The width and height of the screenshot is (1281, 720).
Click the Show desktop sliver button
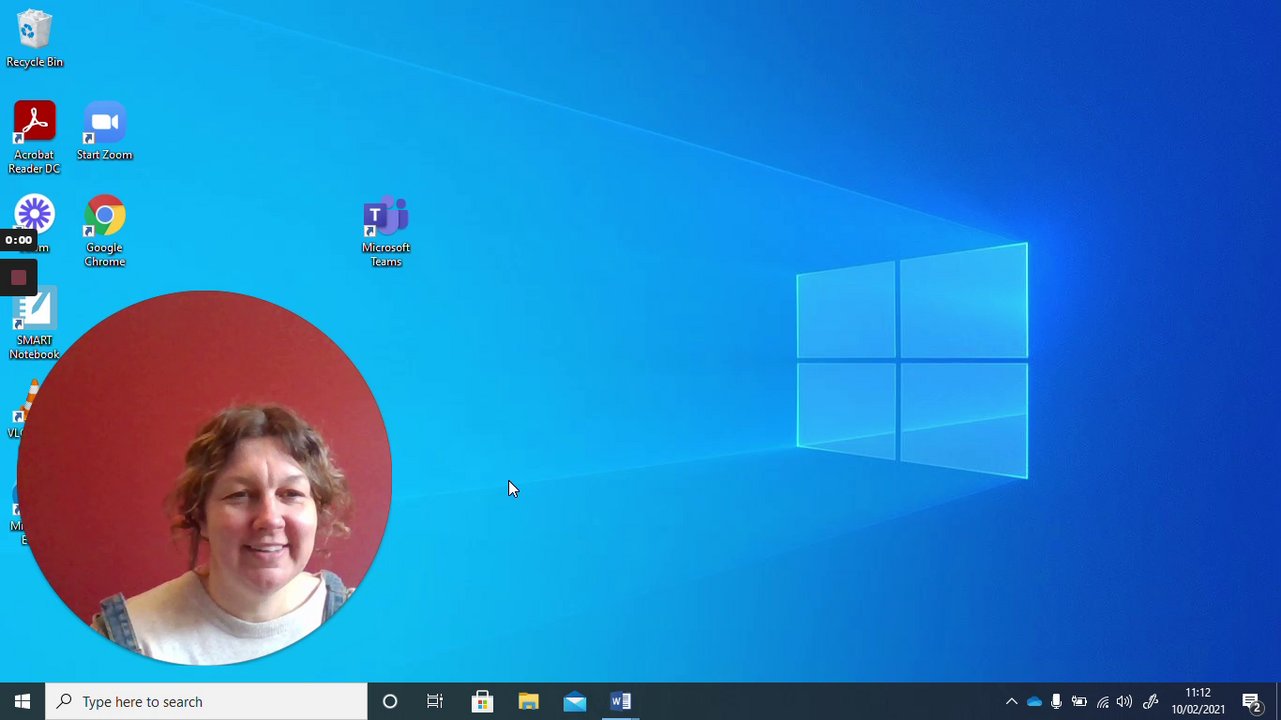point(1277,701)
